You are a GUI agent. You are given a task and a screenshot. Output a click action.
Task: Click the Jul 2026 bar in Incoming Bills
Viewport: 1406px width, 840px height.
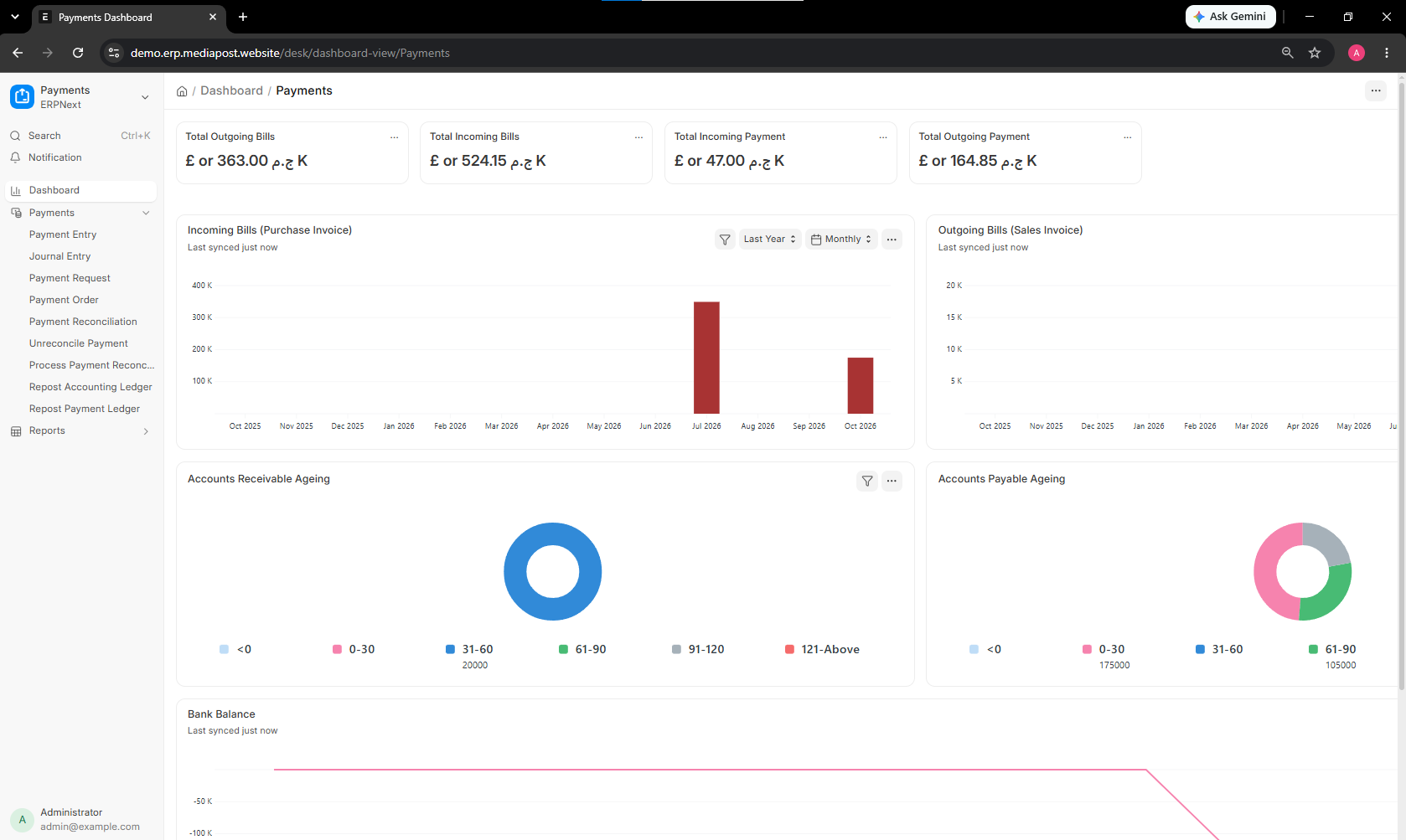click(706, 358)
